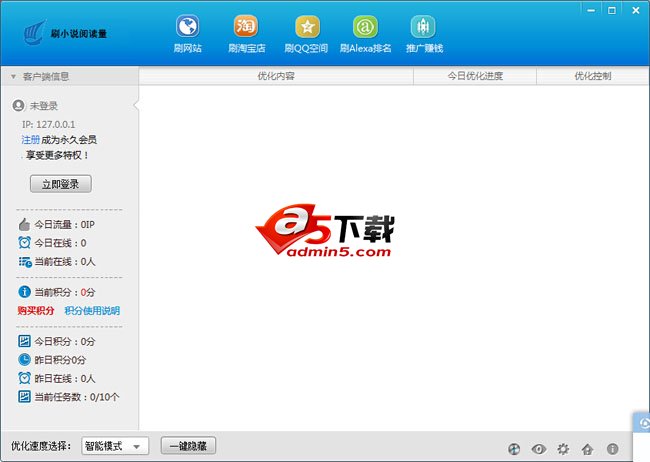Image resolution: width=650 pixels, height=462 pixels.
Task: Open the 推广赚钱 rocket icon
Action: coord(423,27)
